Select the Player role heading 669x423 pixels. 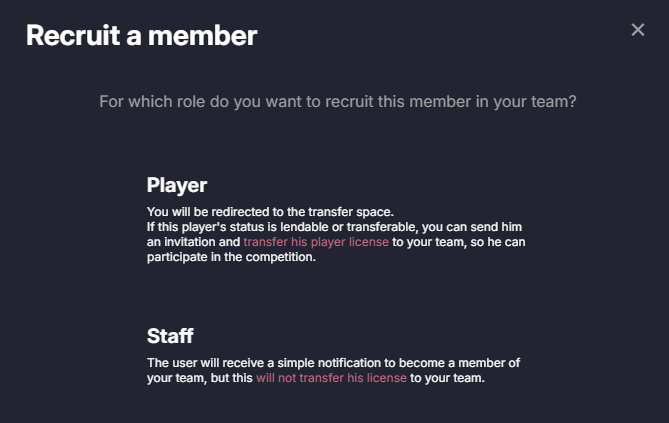(177, 185)
